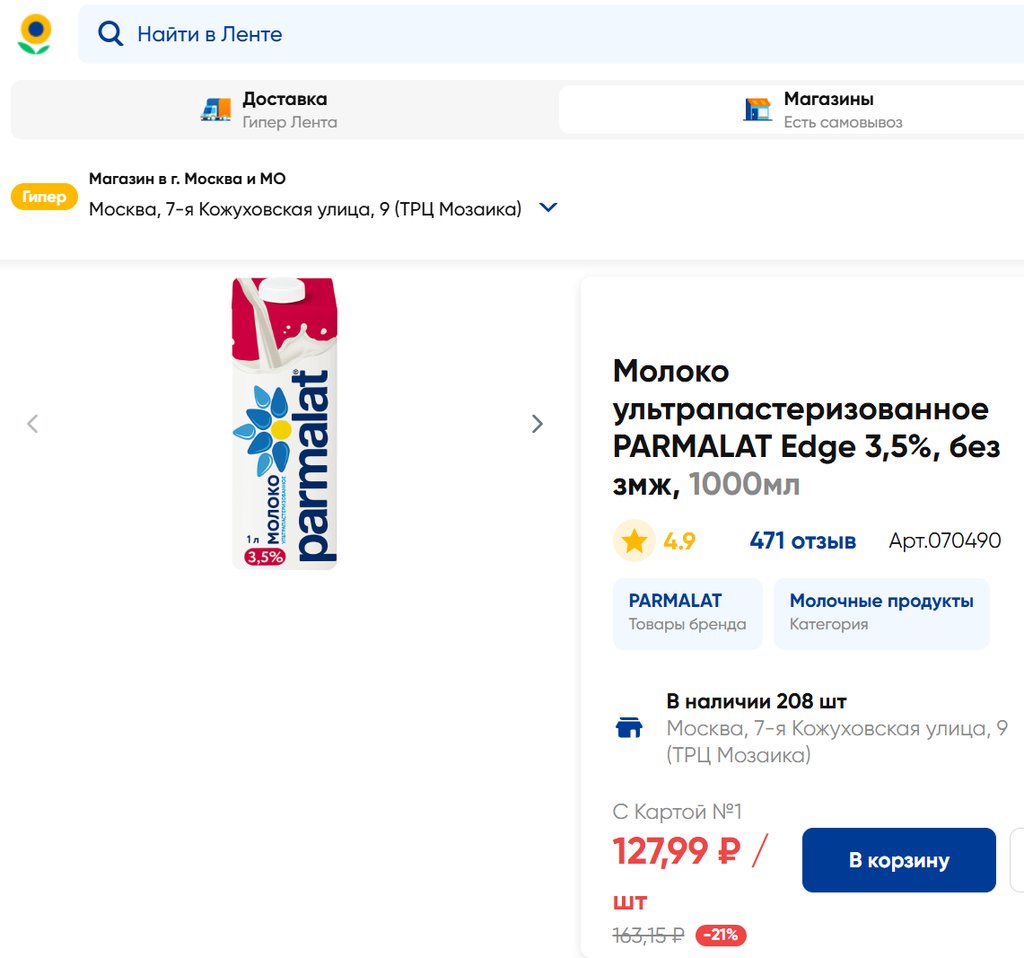
Task: Click the delivery truck icon
Action: (x=216, y=109)
